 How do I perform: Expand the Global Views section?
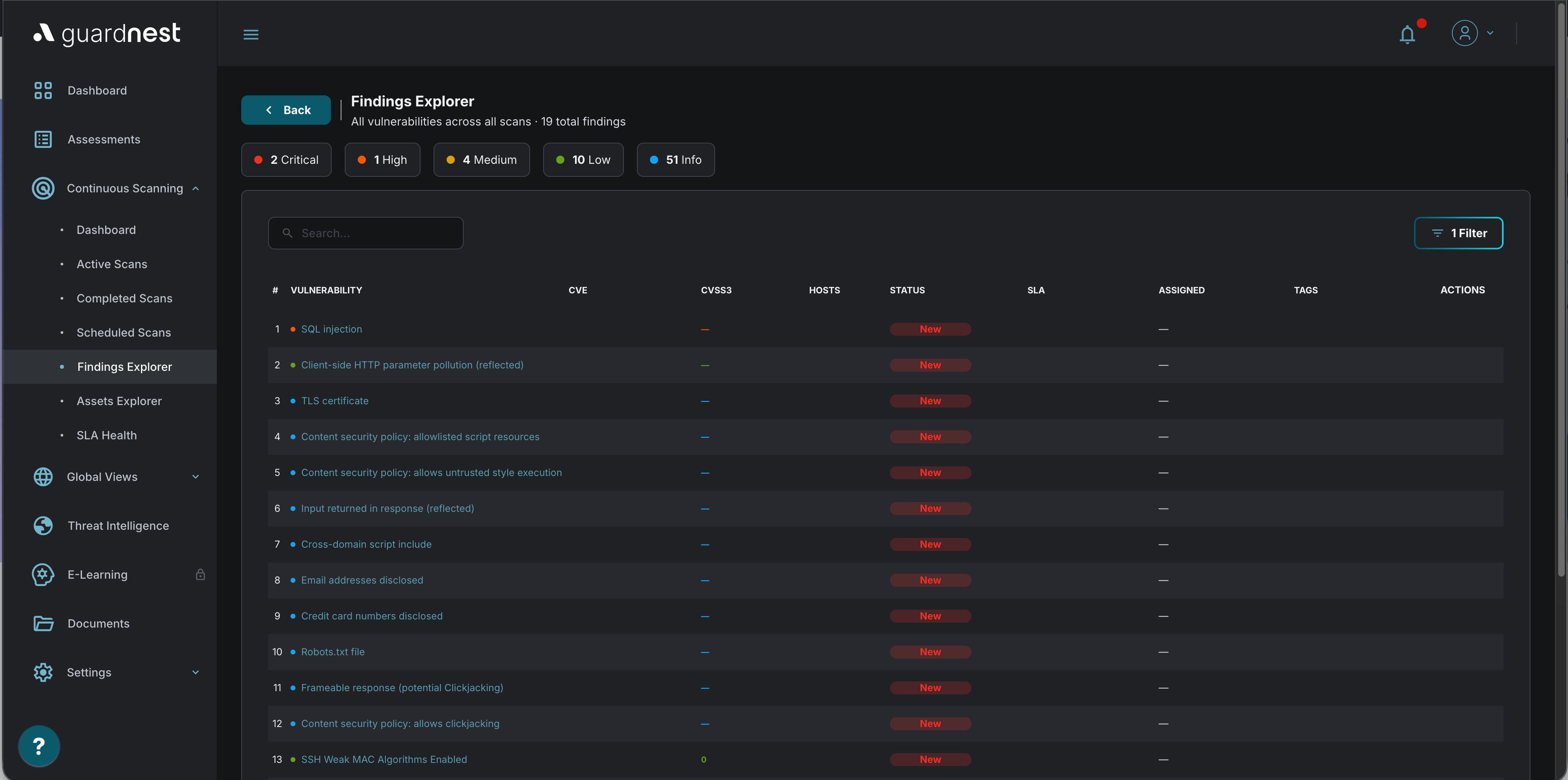coord(196,477)
